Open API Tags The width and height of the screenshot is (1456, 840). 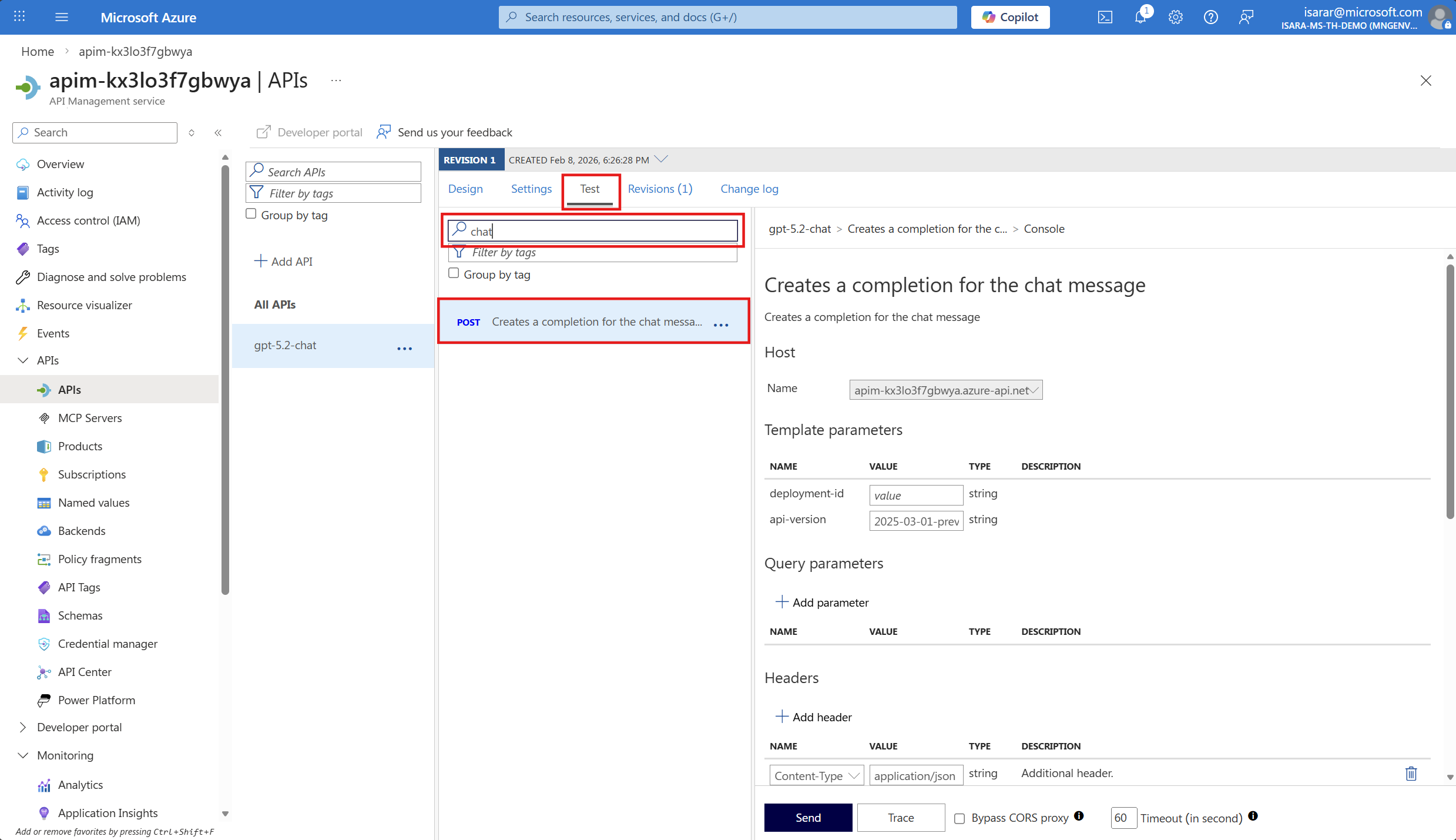79,587
